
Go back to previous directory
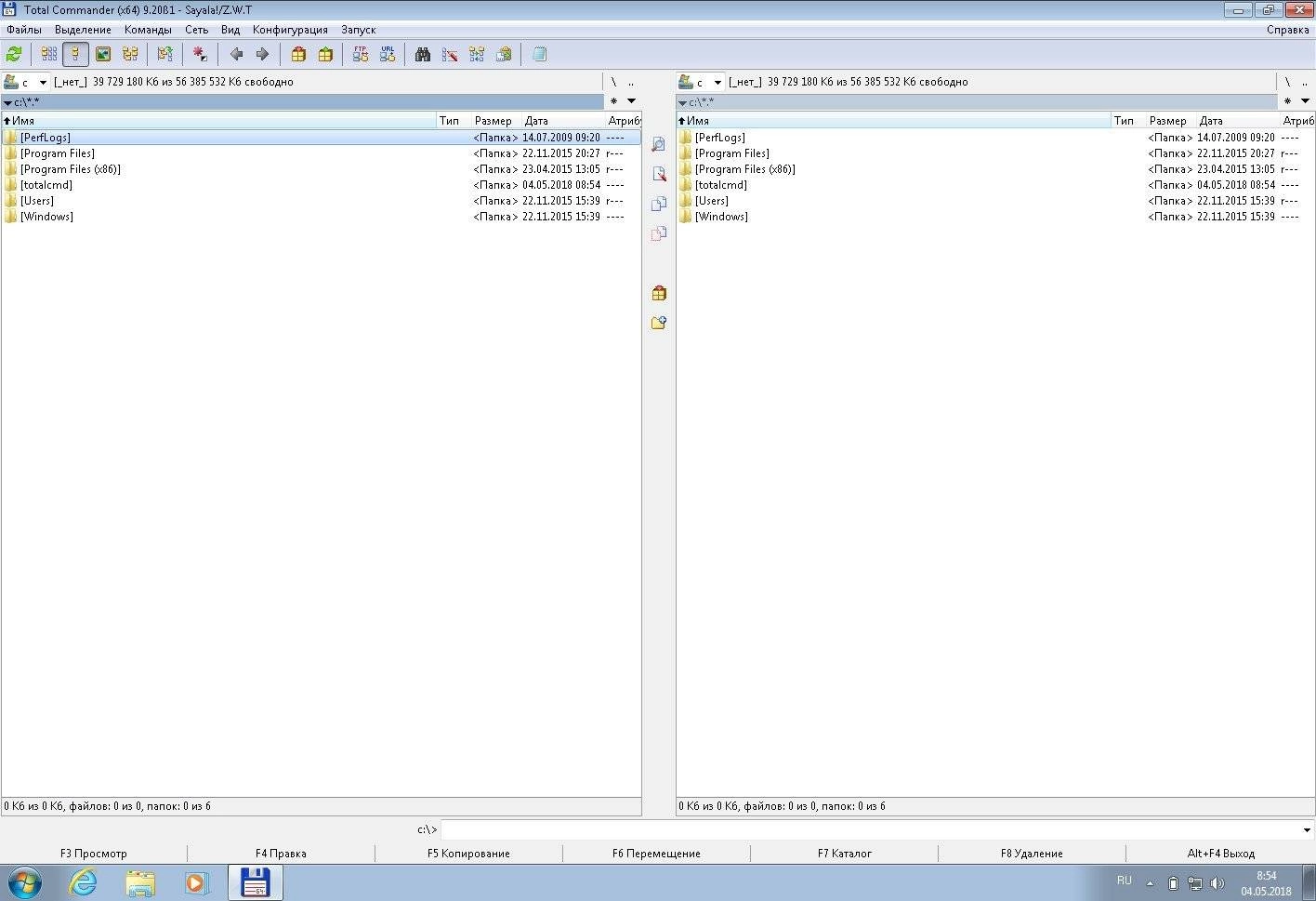[x=236, y=54]
